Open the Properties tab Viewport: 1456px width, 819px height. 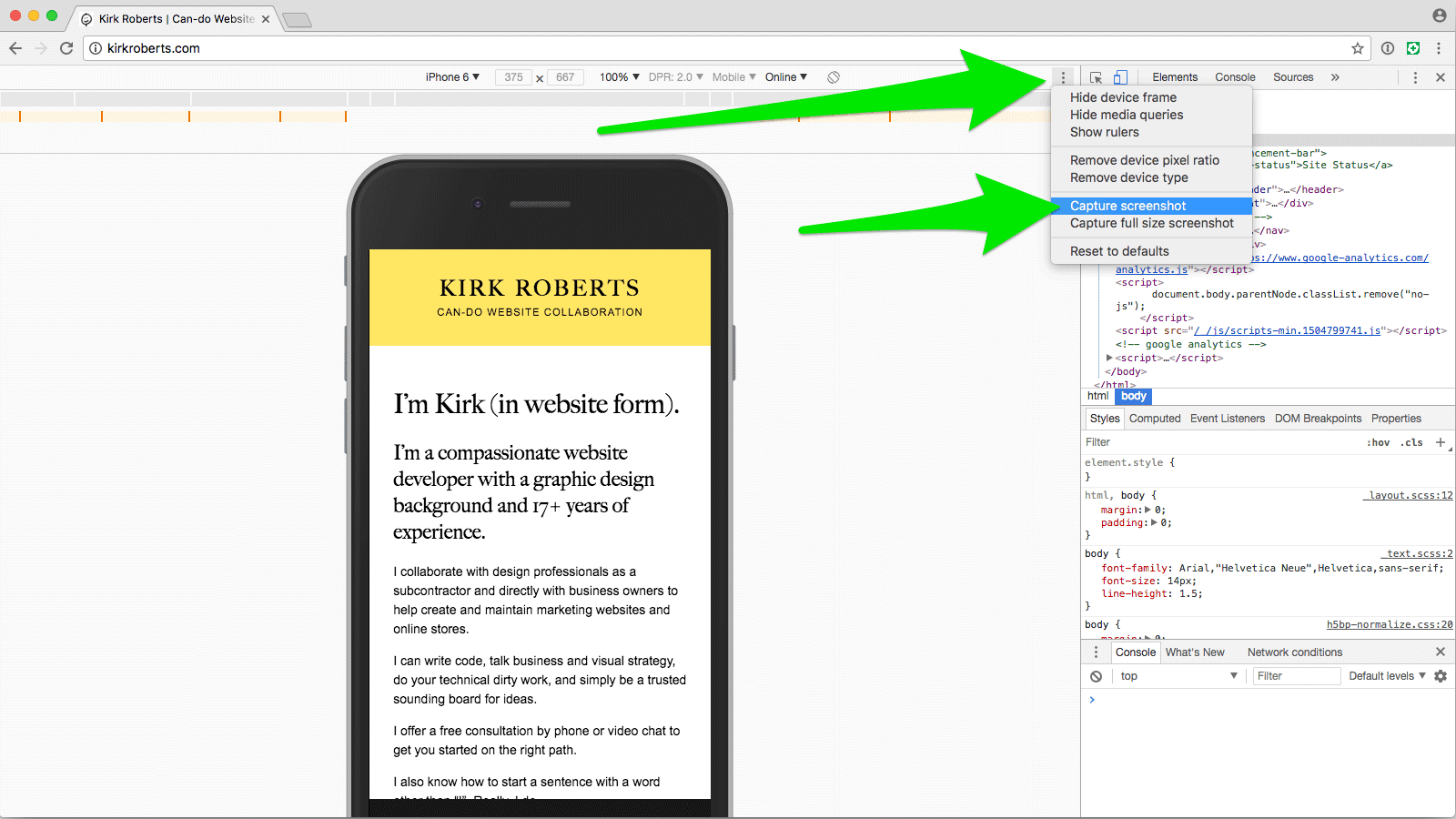[x=1396, y=419]
